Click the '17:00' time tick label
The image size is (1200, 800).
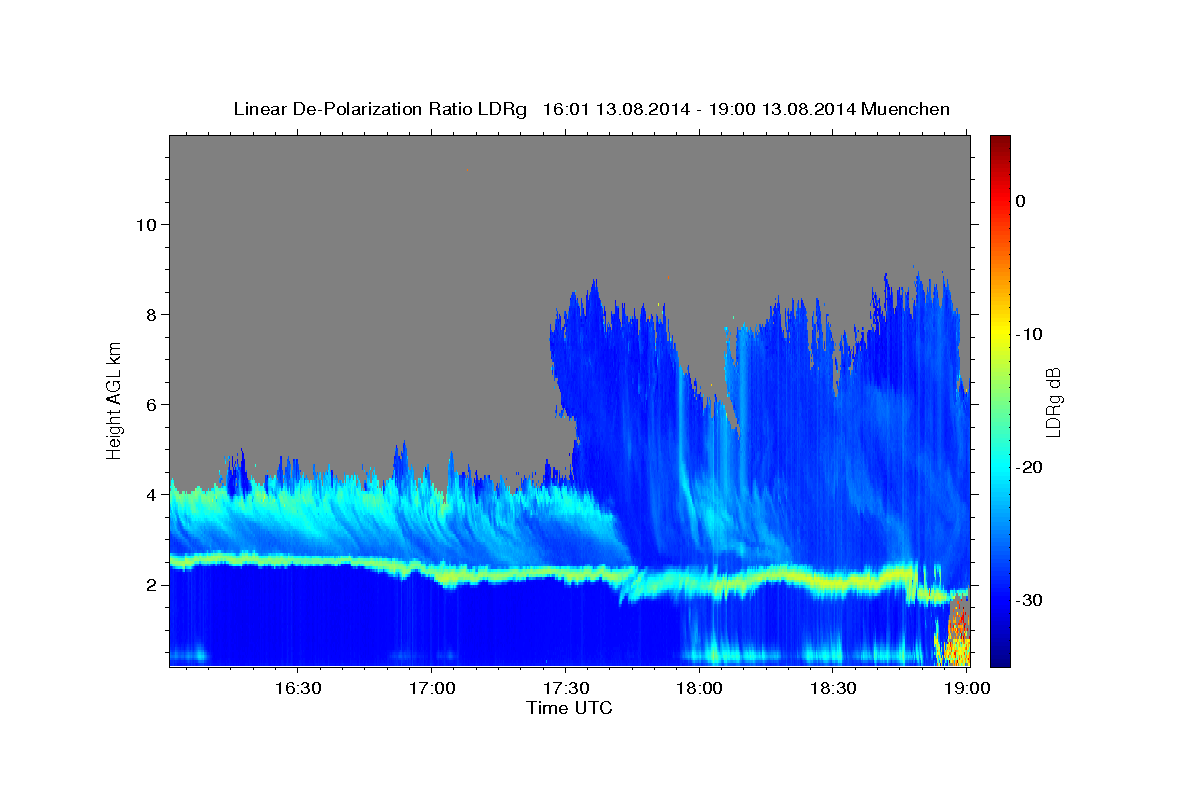tap(432, 688)
